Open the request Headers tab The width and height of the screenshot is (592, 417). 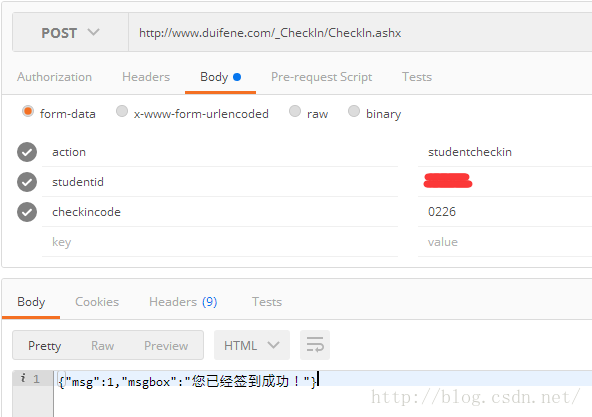click(146, 77)
